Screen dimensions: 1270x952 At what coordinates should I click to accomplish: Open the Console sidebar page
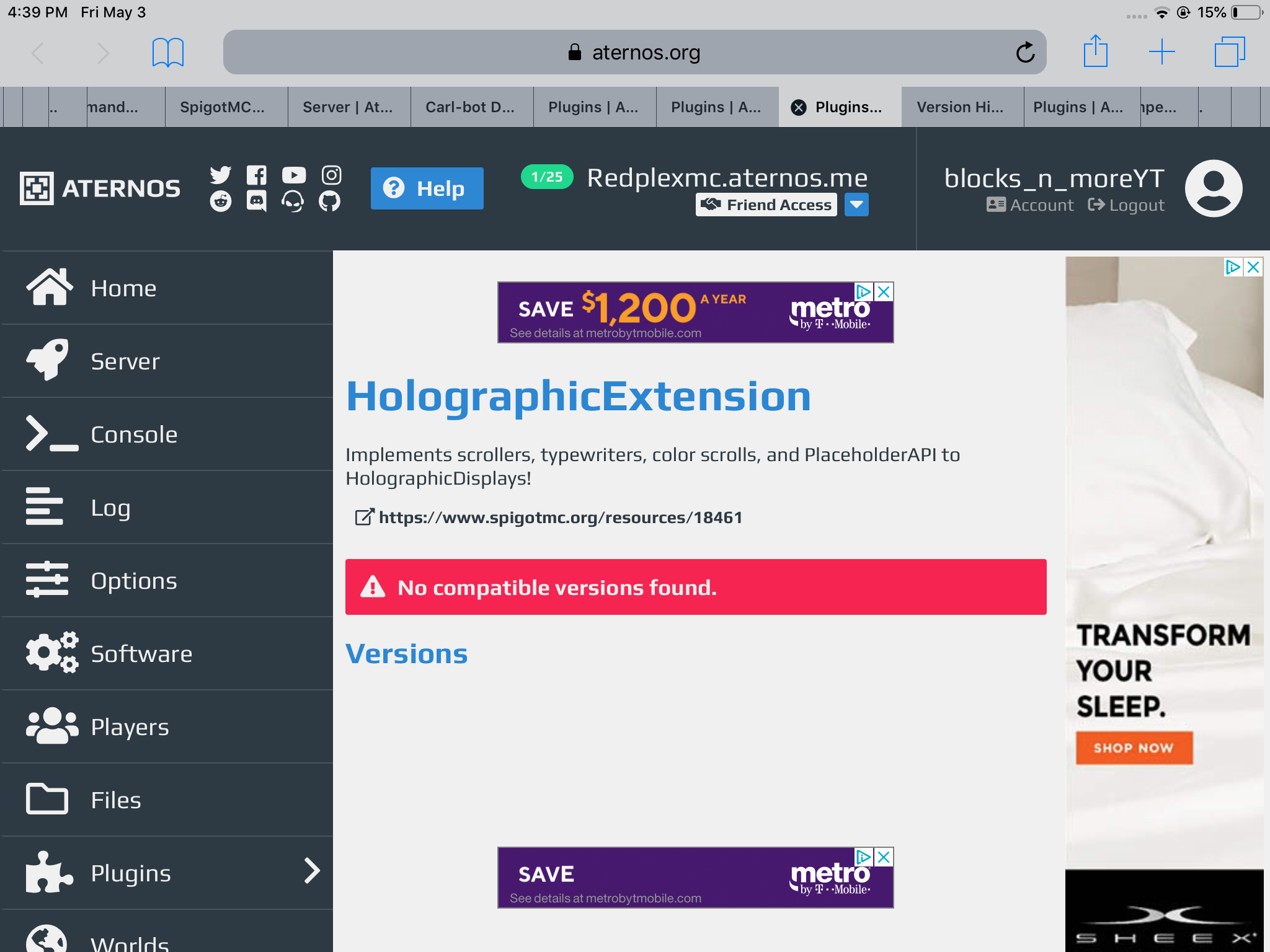167,434
